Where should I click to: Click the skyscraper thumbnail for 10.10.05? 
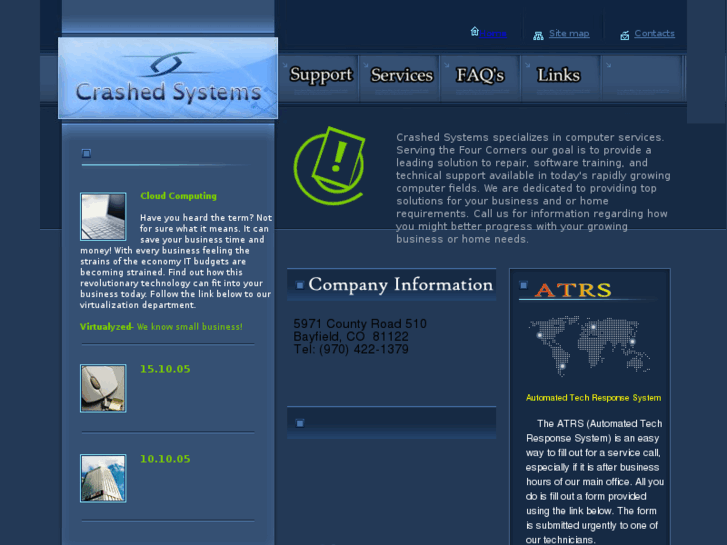click(103, 478)
